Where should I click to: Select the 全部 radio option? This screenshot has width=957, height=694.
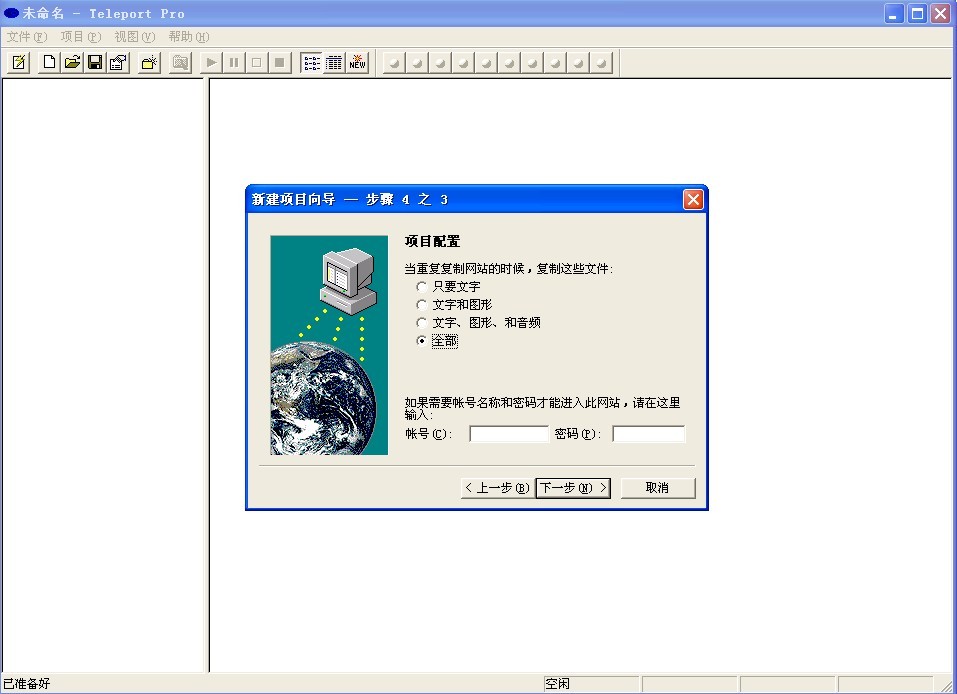(x=437, y=341)
